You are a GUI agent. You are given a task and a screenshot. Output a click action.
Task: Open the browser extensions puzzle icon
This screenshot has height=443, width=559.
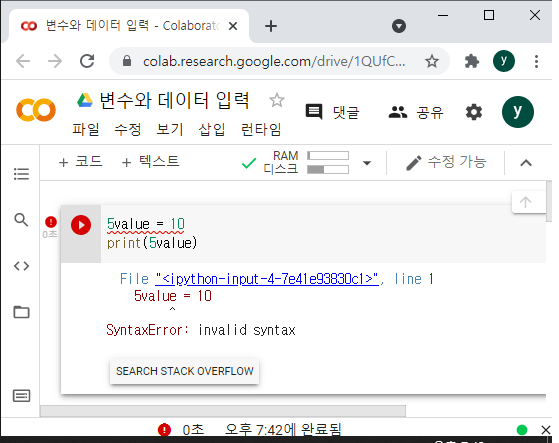pyautogui.click(x=472, y=61)
